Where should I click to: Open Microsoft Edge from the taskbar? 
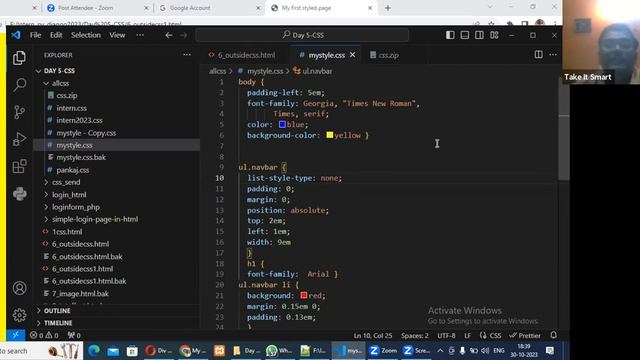[x=94, y=351]
